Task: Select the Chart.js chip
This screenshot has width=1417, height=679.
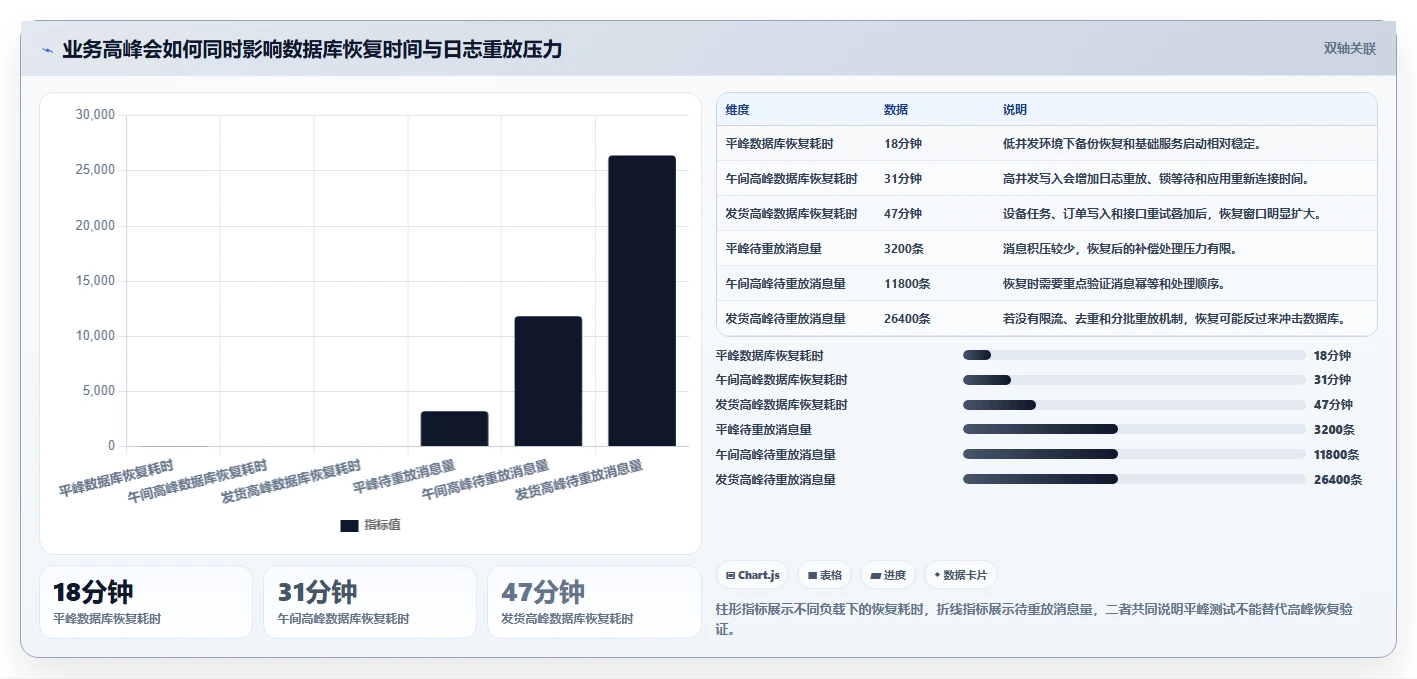Action: [752, 575]
